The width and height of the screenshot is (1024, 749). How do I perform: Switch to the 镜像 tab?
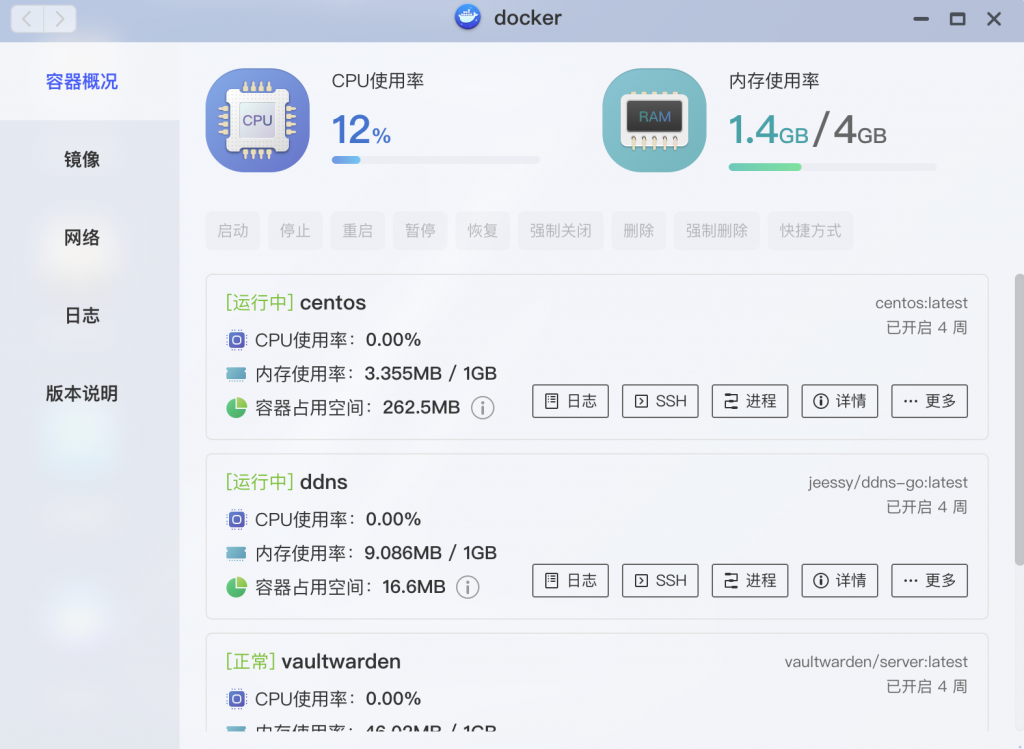82,159
